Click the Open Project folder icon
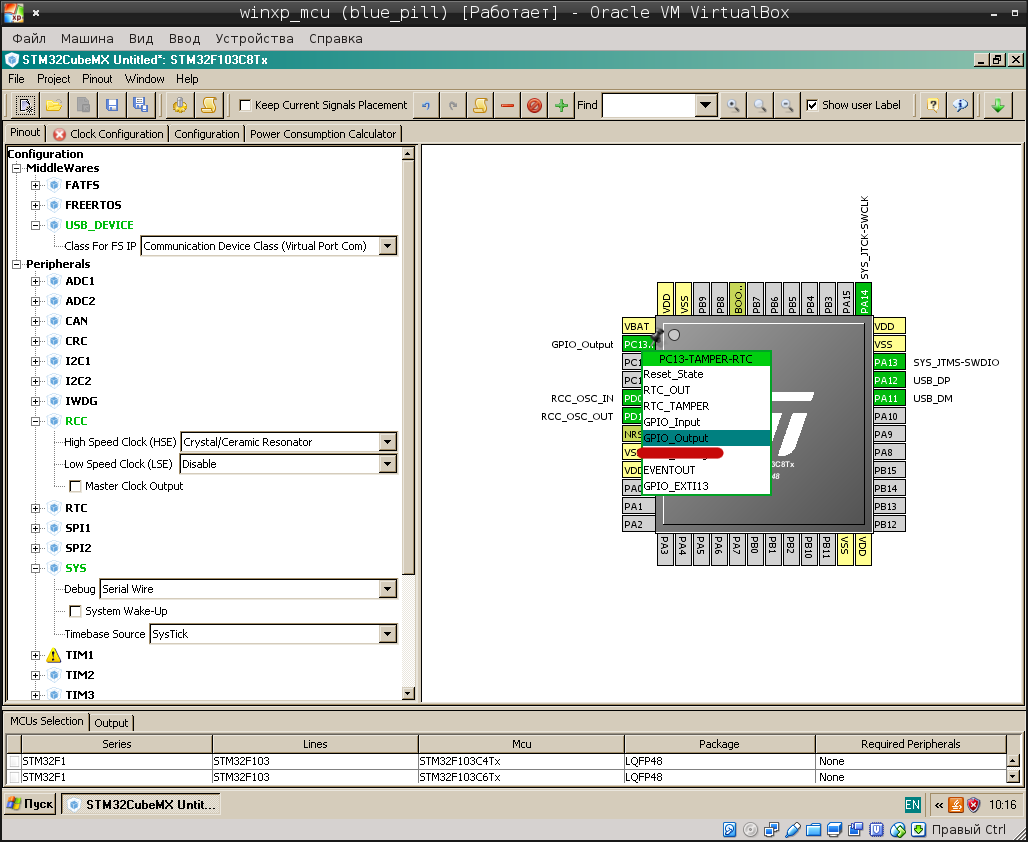 pos(54,105)
